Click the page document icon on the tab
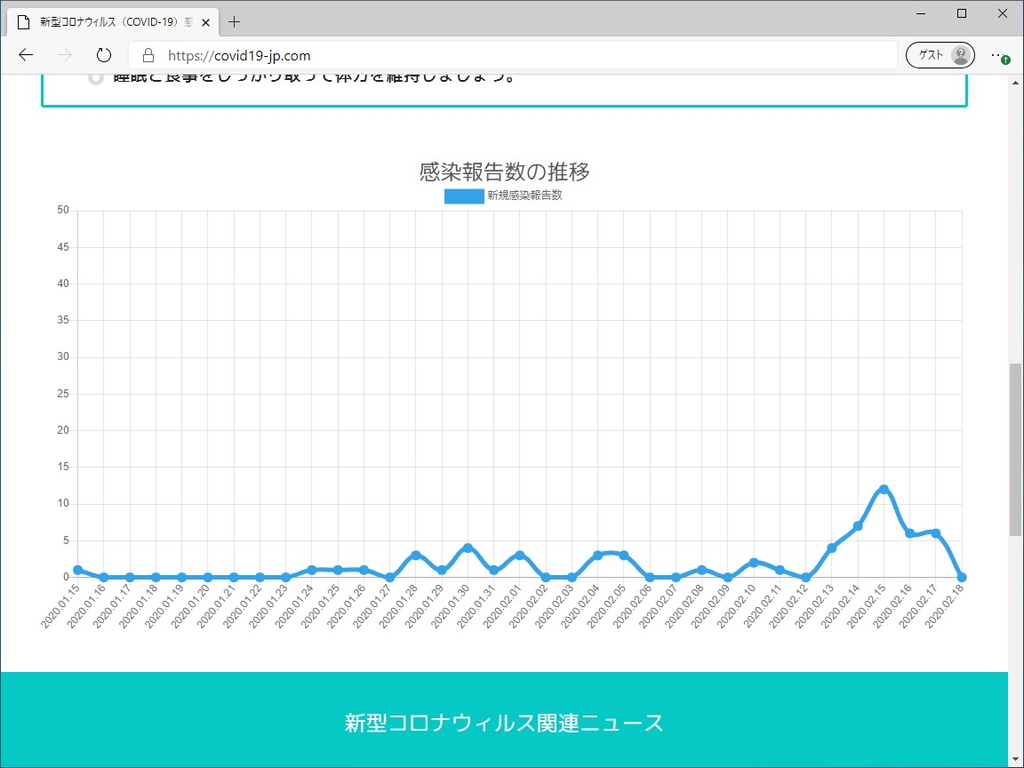 [22, 21]
